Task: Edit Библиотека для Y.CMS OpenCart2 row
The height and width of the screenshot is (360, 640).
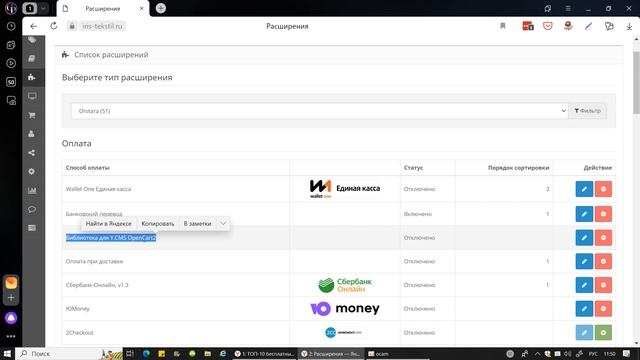Action: coord(584,238)
